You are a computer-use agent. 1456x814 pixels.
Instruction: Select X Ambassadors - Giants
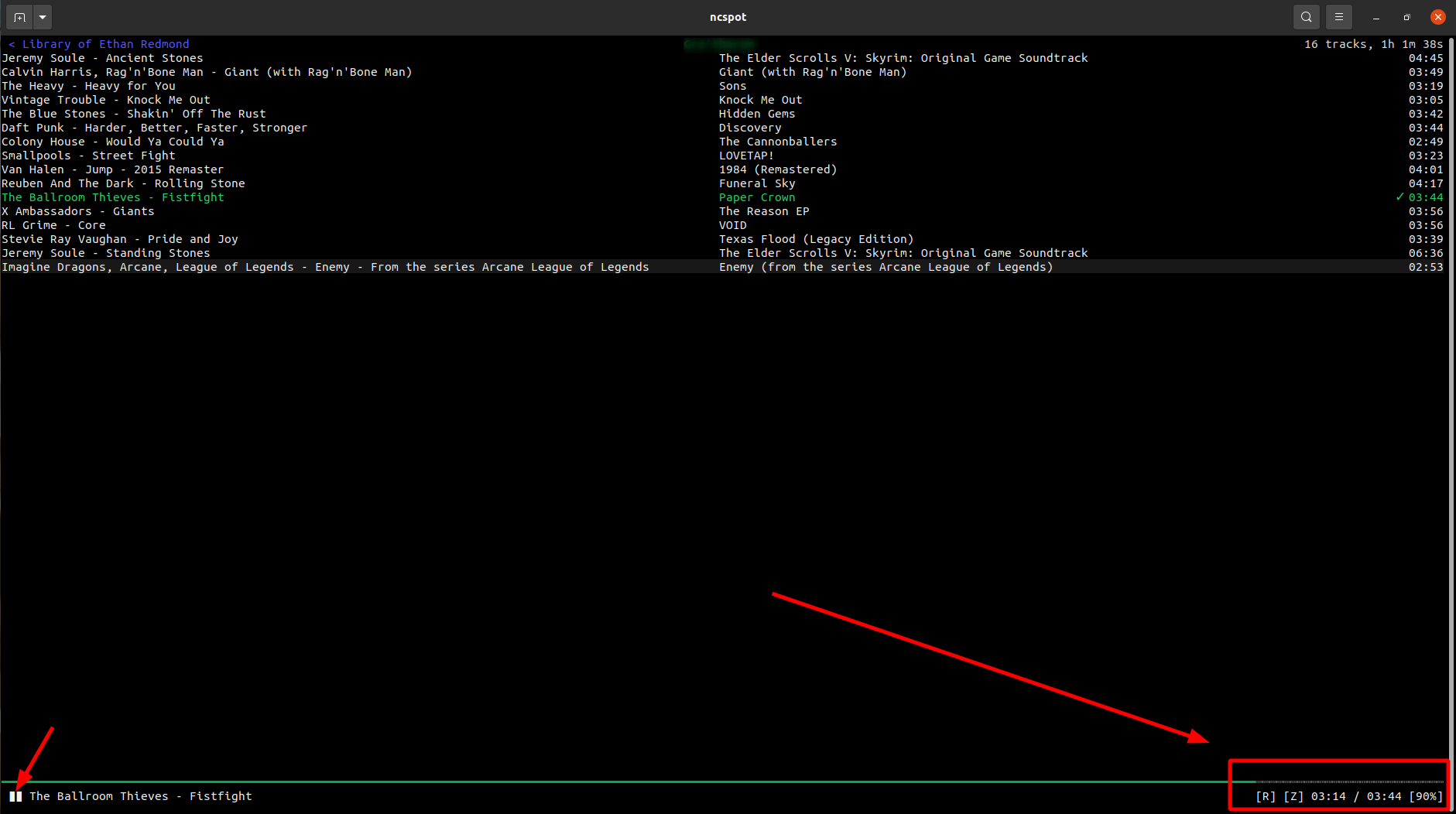pyautogui.click(x=722, y=211)
